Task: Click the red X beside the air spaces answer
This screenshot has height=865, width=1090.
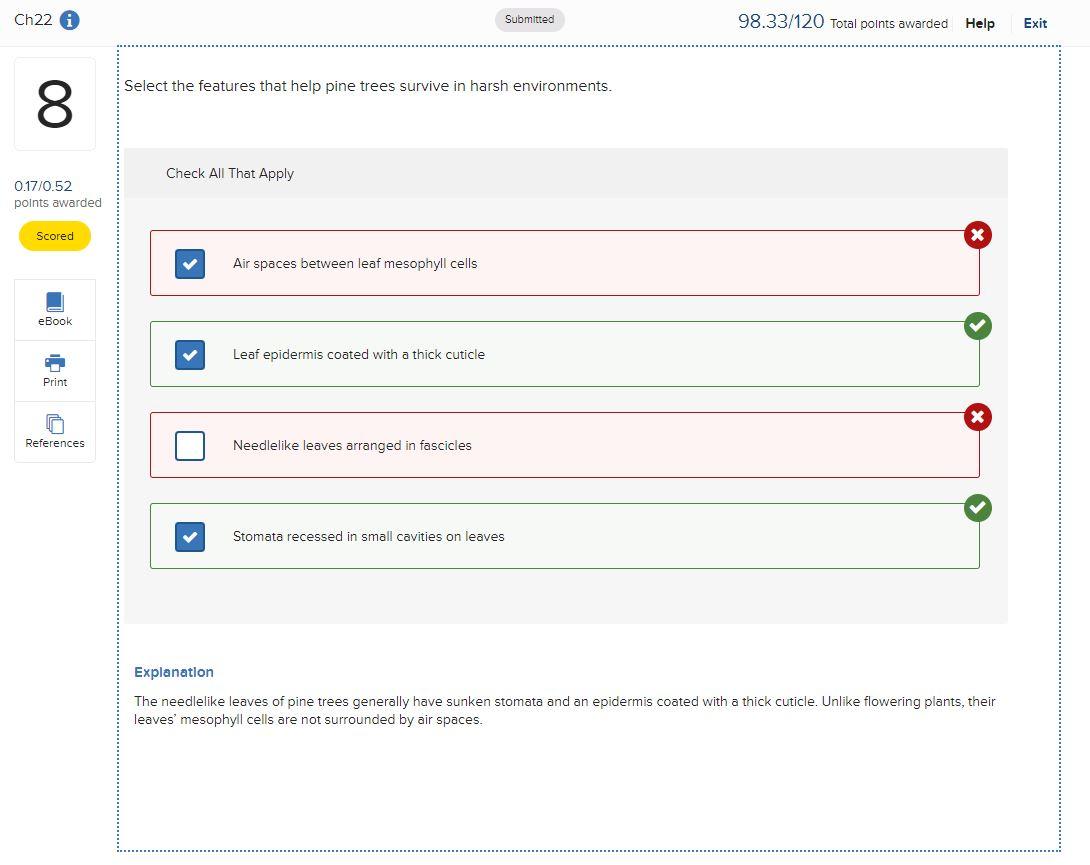Action: point(977,235)
